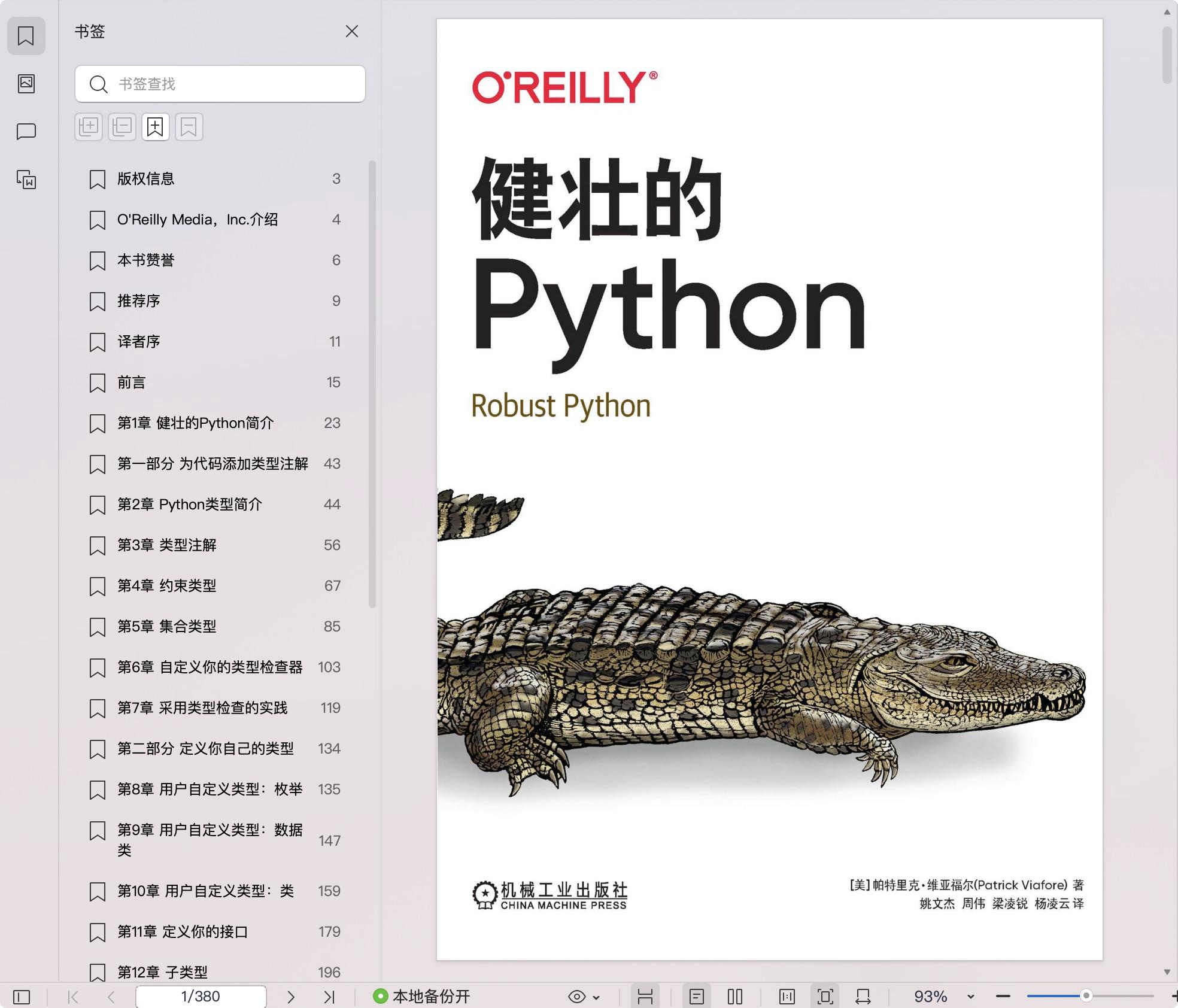The image size is (1178, 1008).
Task: Jump to 第一部分 为代码添加类型注解
Action: click(214, 463)
